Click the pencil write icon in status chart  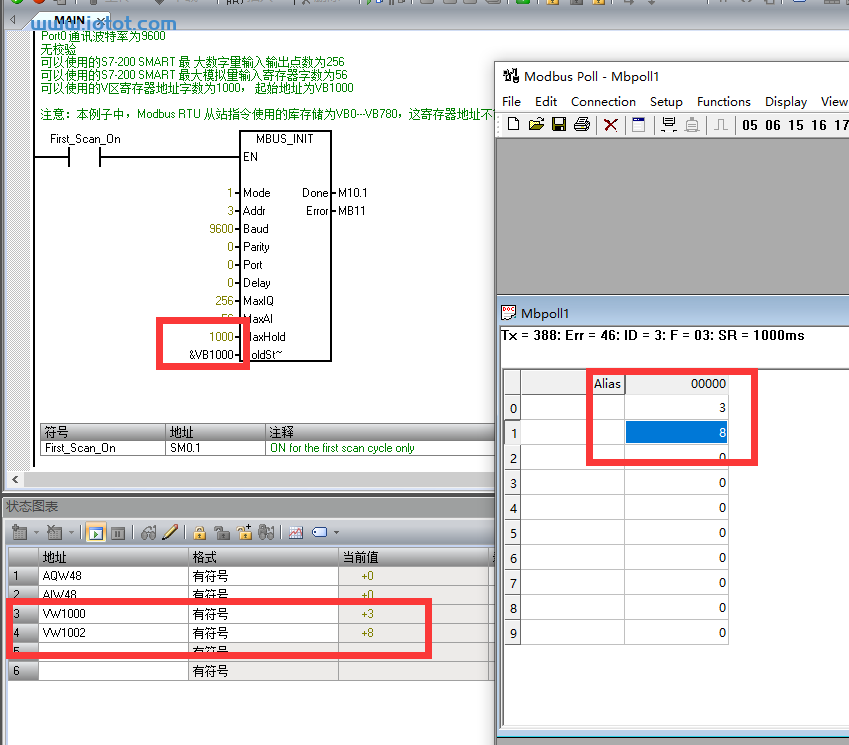(x=170, y=533)
